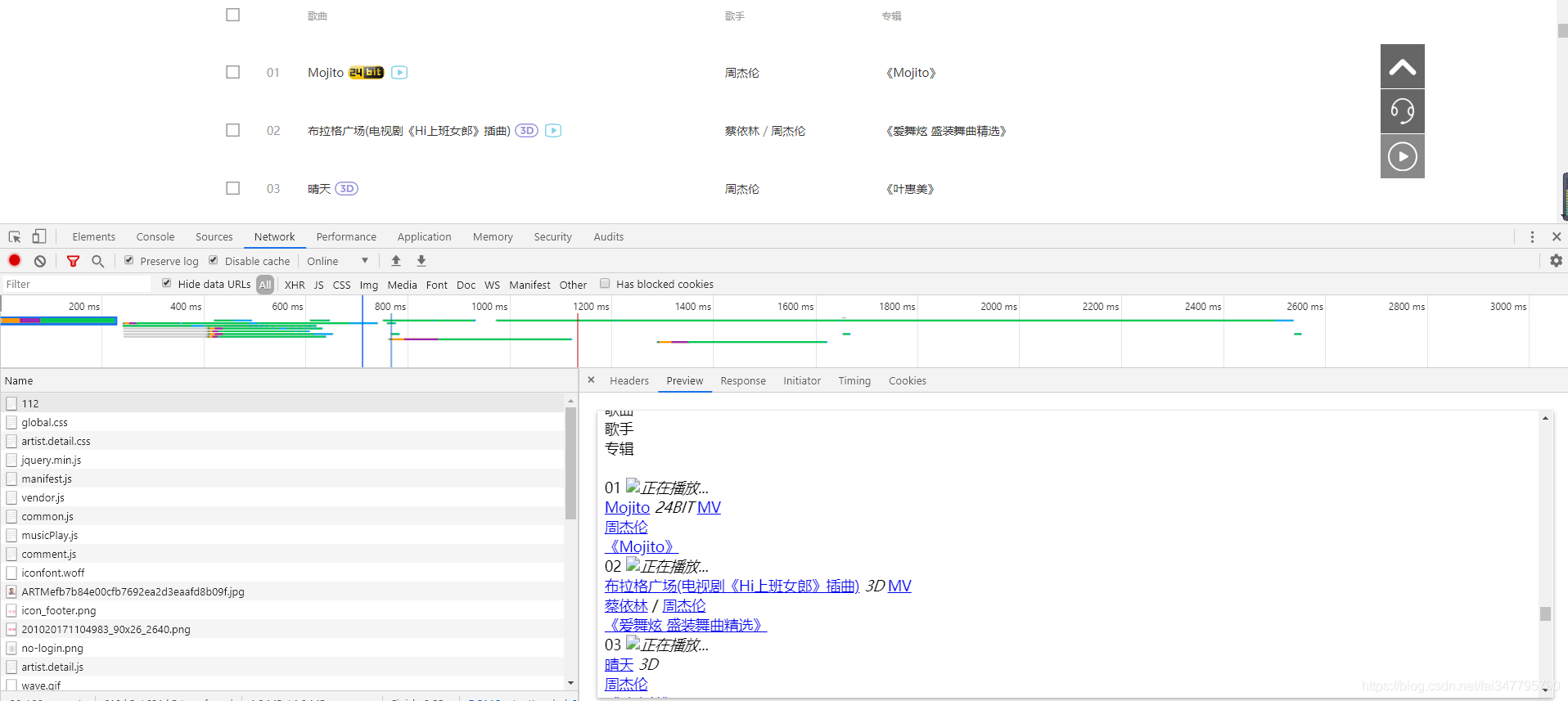Switch to Elements panel tab
The image size is (1568, 701).
tap(93, 236)
